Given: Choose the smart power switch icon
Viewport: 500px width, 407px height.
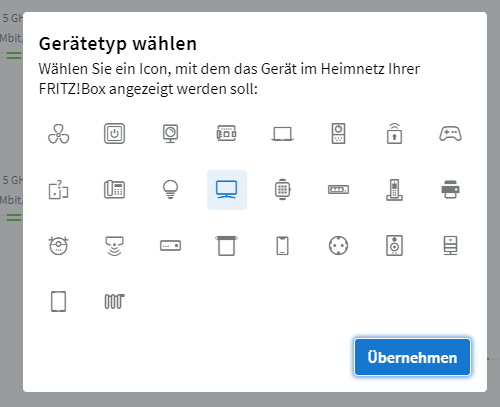Looking at the screenshot, I should click(114, 134).
